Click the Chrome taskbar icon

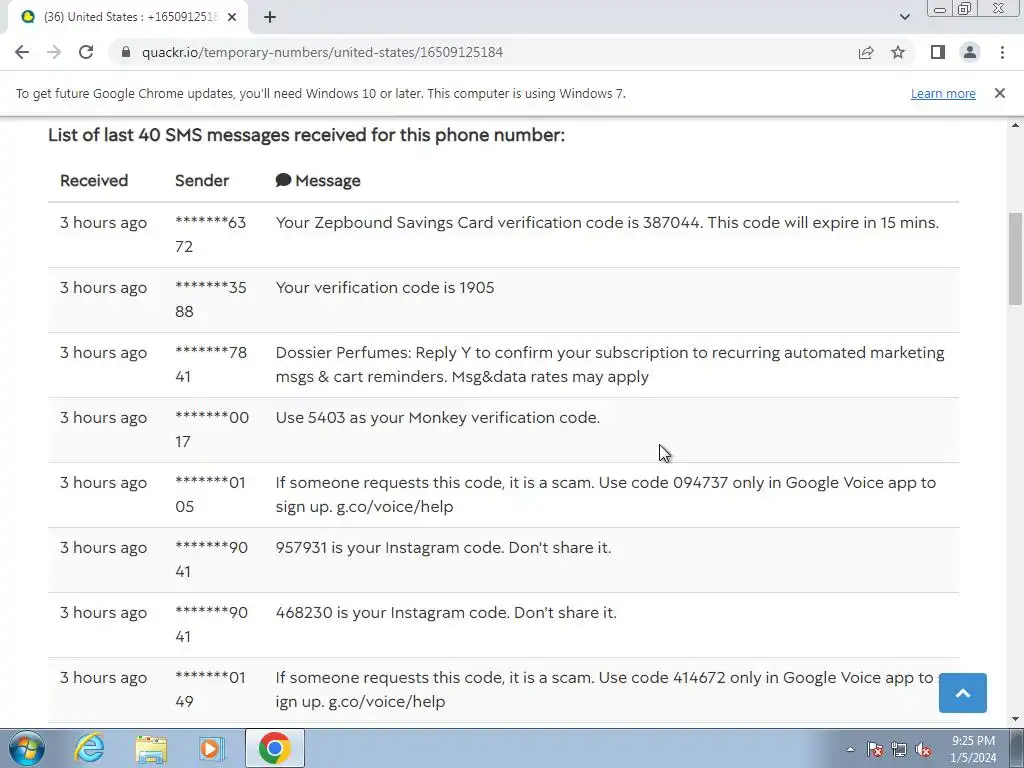click(x=275, y=748)
